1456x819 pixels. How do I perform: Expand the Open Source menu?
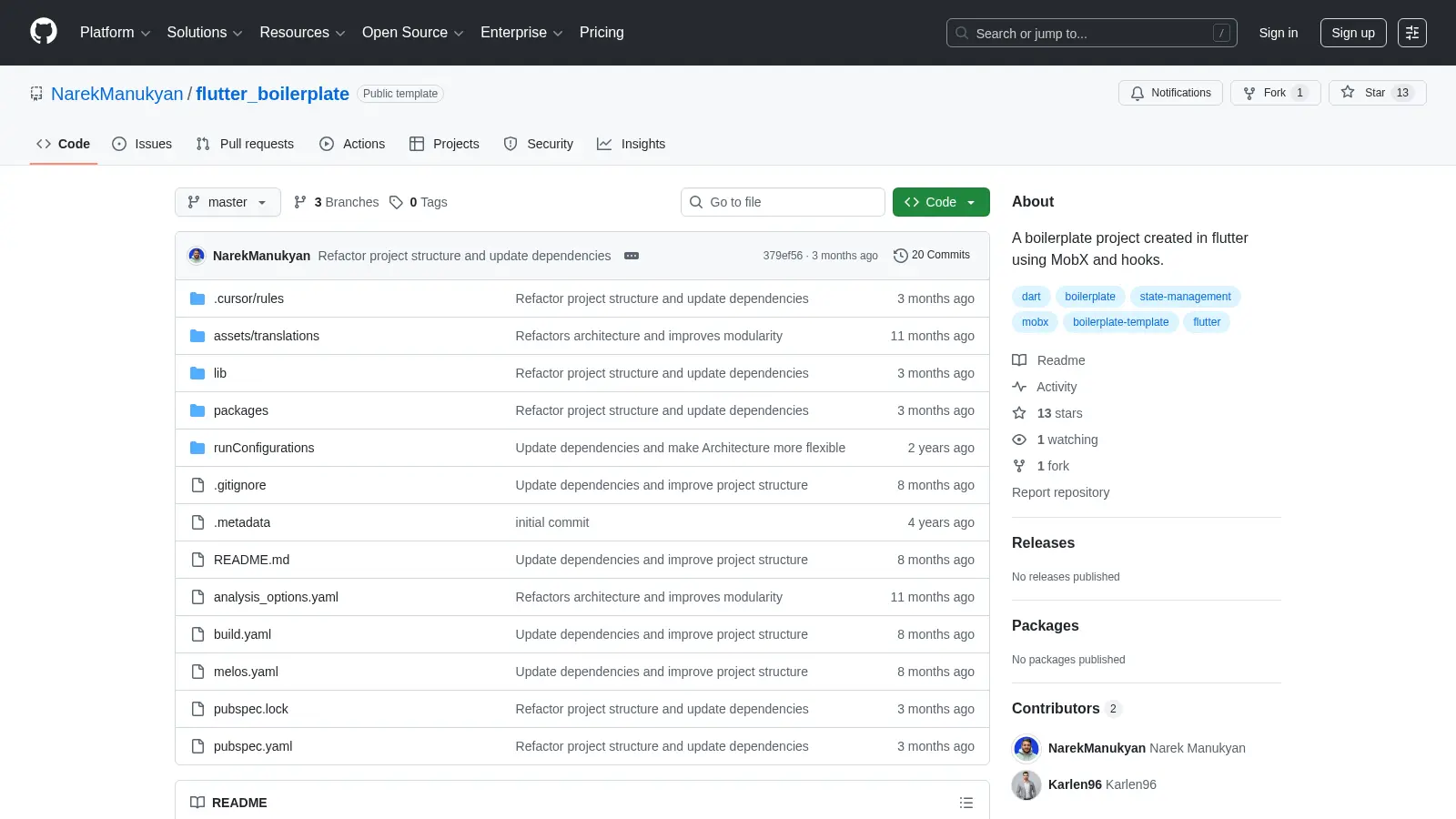tap(413, 33)
